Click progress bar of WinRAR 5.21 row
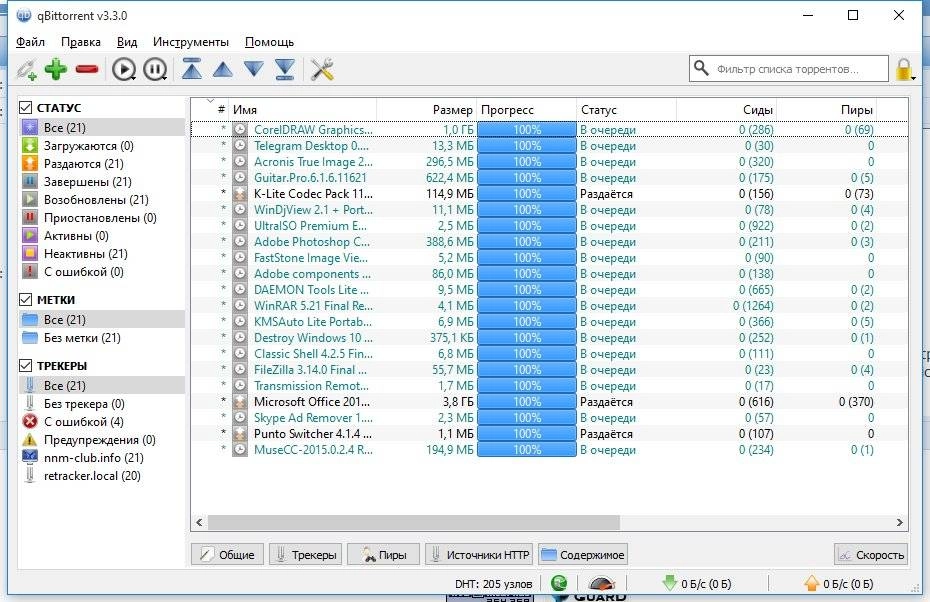Viewport: 930px width, 602px height. tap(527, 305)
